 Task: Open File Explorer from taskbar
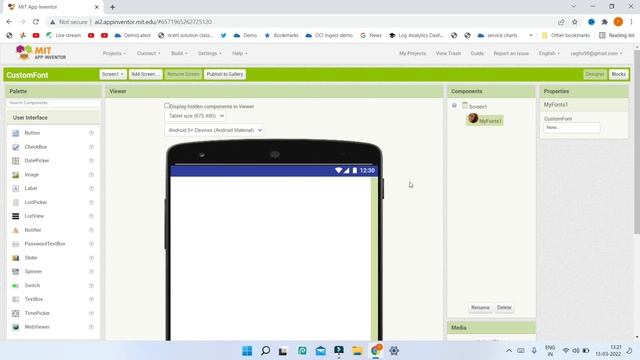pos(357,351)
